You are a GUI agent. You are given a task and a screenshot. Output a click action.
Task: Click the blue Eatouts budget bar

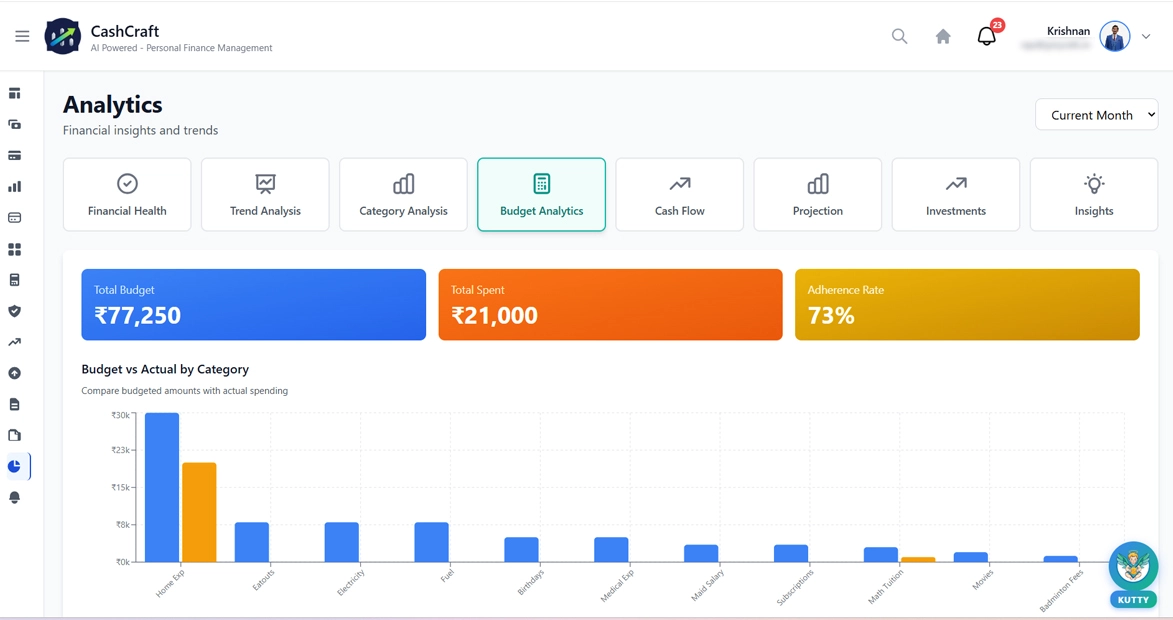click(252, 542)
